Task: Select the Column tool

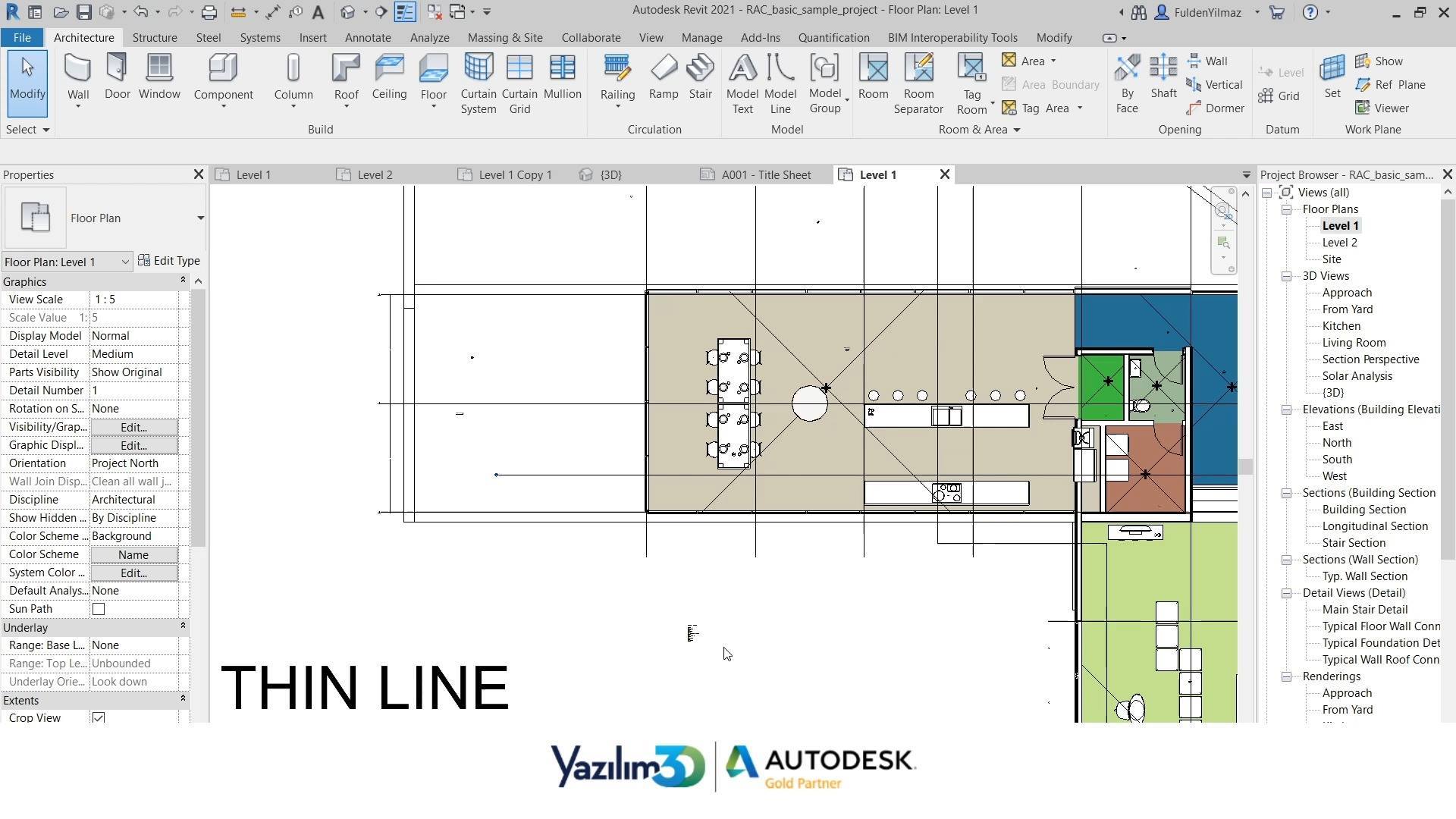Action: [x=293, y=82]
